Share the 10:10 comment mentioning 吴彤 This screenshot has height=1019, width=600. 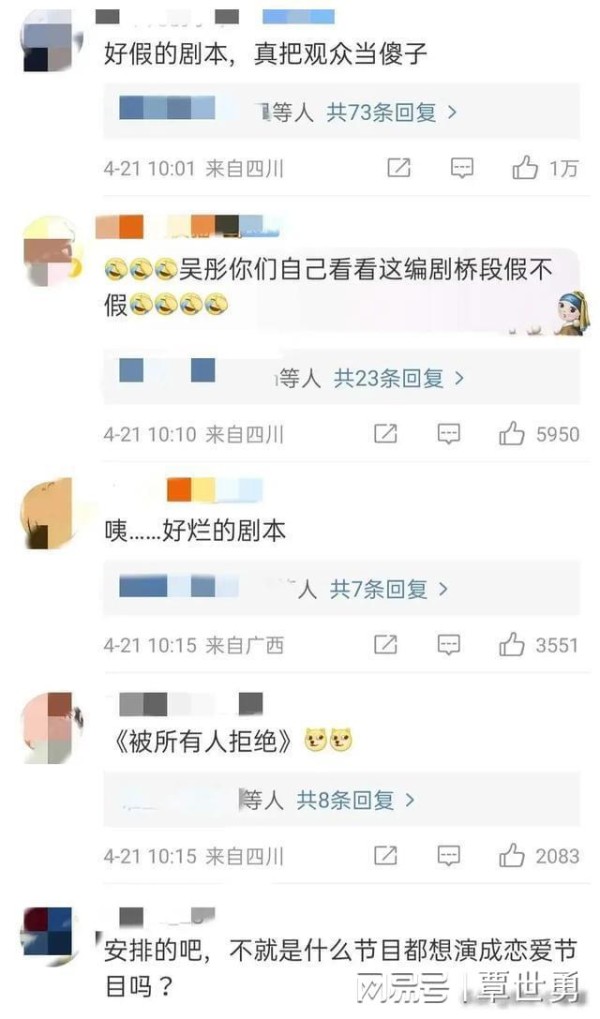(385, 433)
